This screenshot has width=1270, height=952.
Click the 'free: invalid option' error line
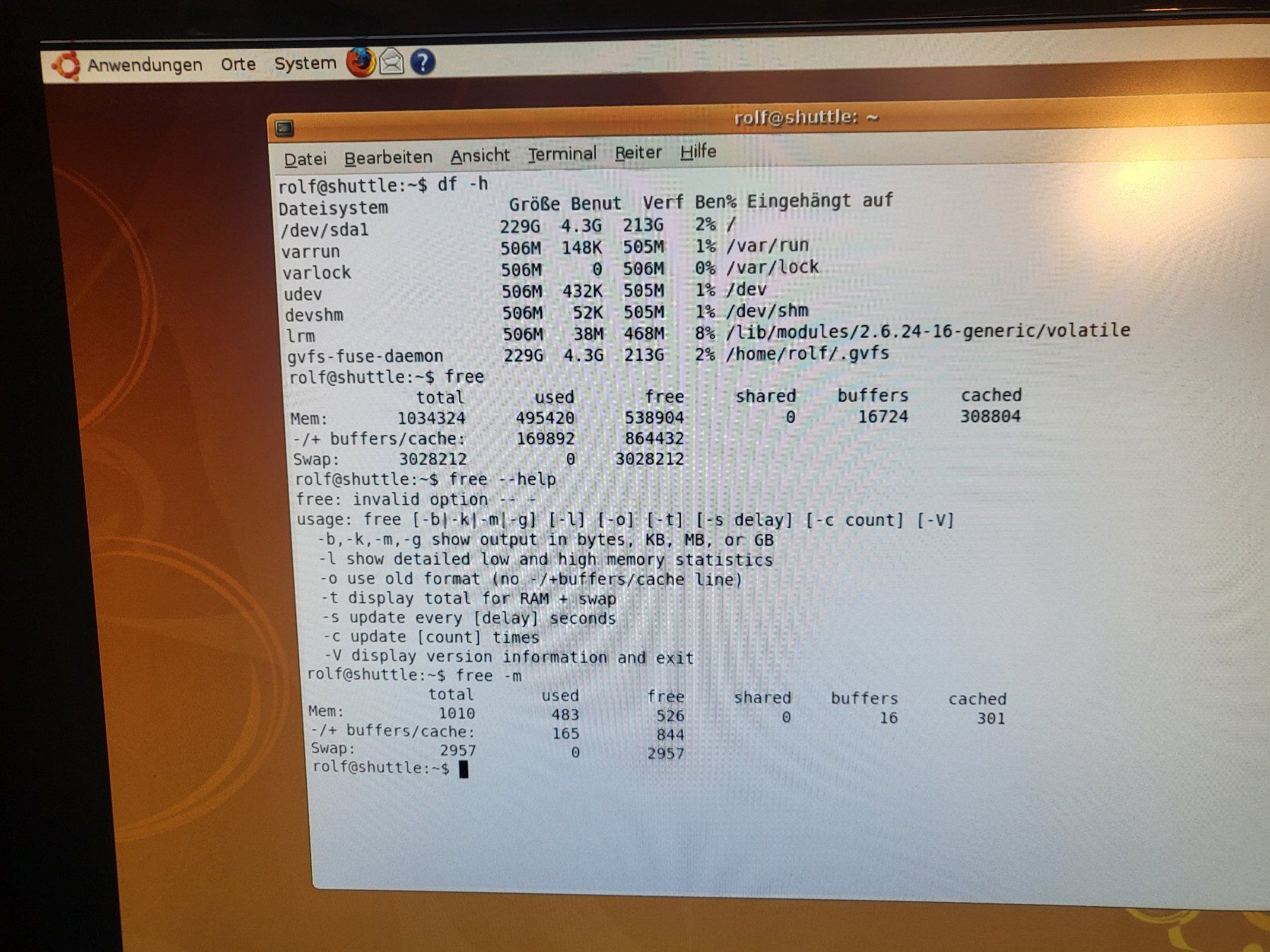click(416, 500)
